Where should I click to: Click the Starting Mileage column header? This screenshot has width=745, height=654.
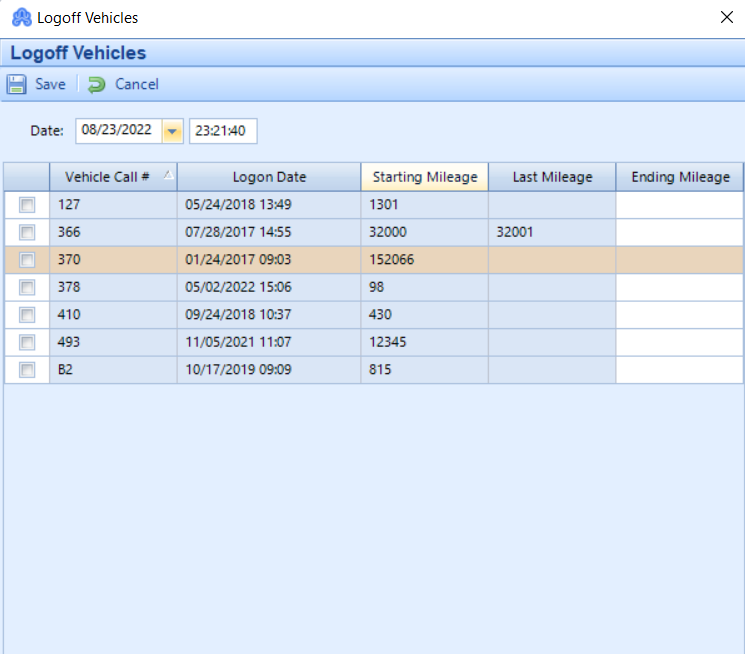[425, 177]
